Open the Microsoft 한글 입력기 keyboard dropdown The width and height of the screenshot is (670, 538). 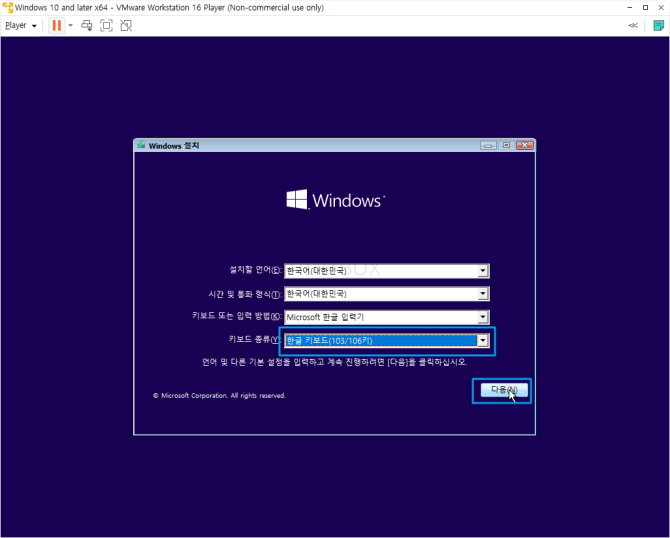coord(387,317)
